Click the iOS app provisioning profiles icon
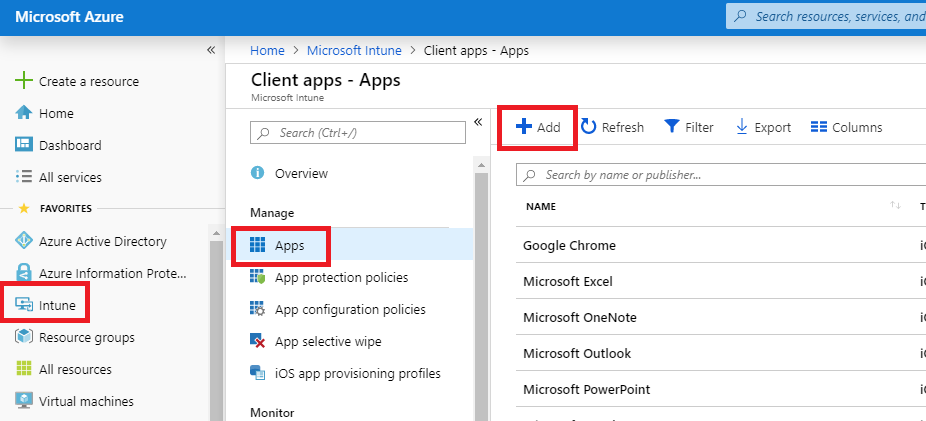Image resolution: width=926 pixels, height=421 pixels. 257,373
